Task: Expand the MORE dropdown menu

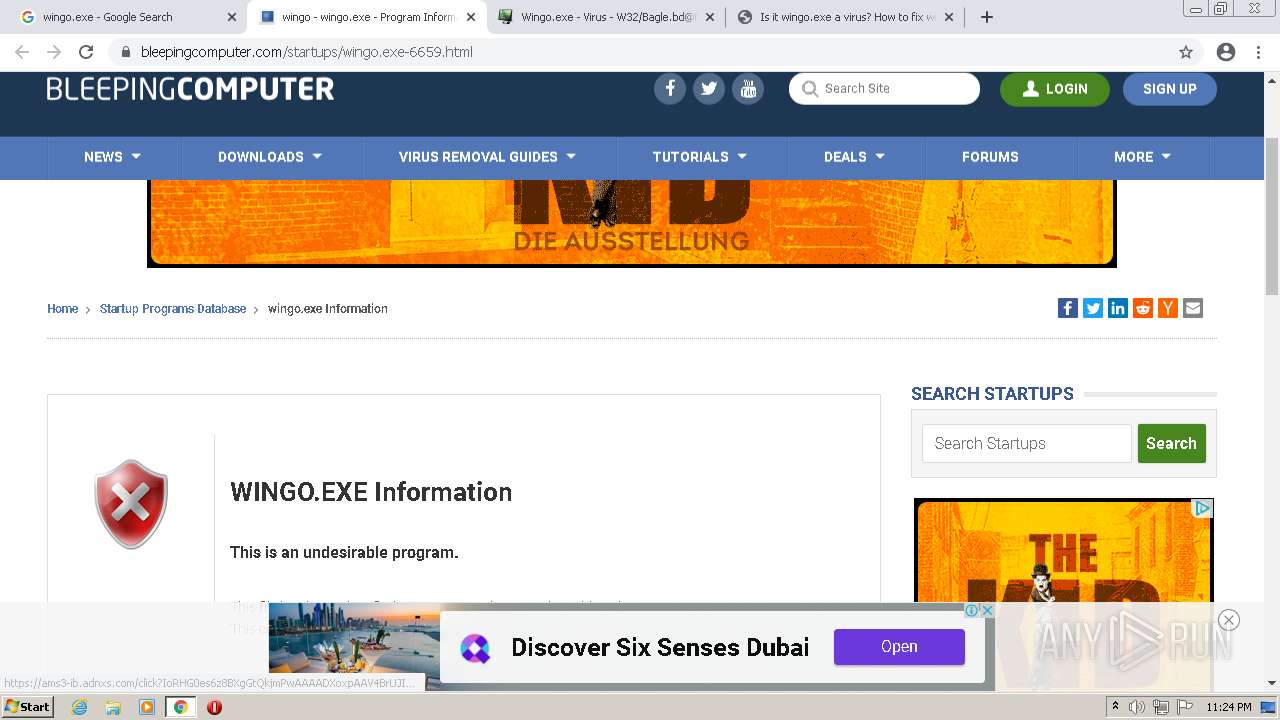Action: pos(1142,157)
